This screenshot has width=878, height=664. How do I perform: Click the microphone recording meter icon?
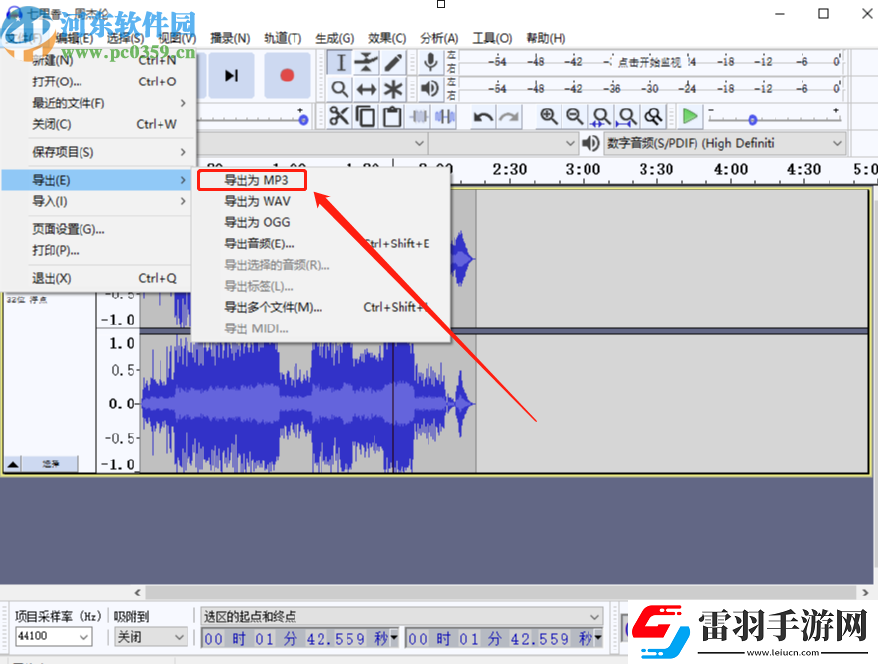click(431, 62)
